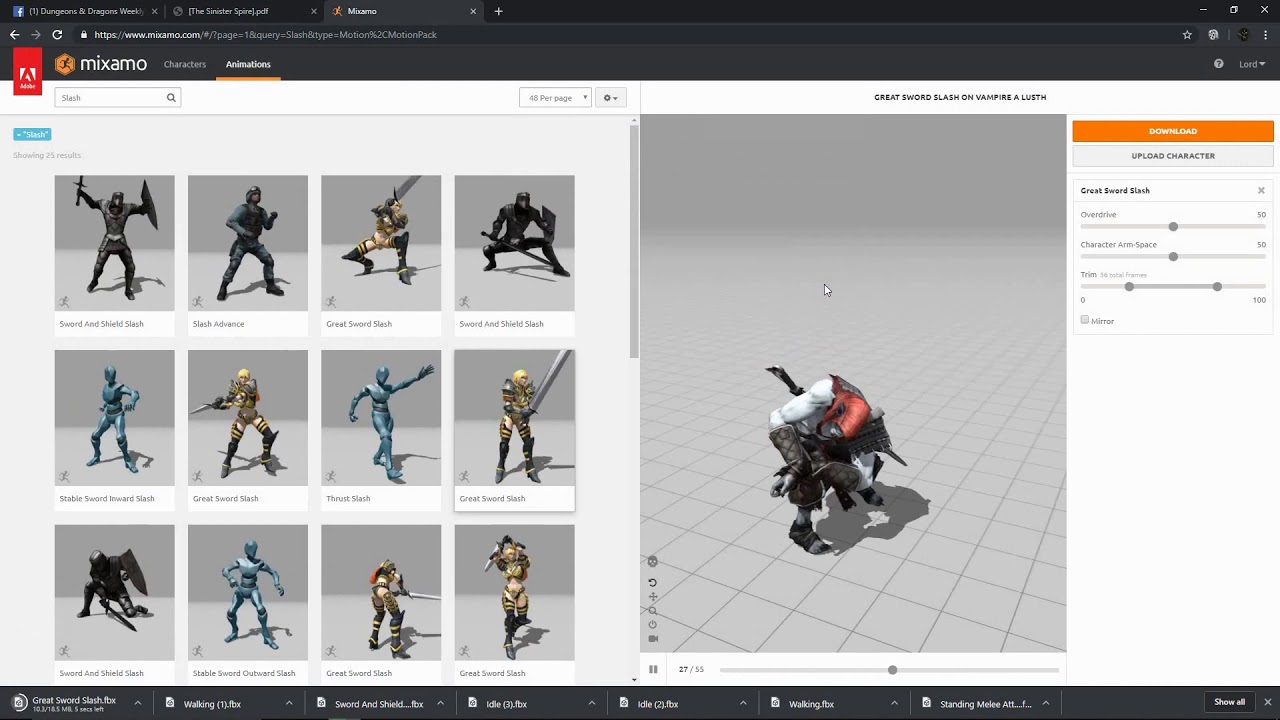
Task: Click the UPLOAD CHARACTER button
Action: (x=1173, y=156)
